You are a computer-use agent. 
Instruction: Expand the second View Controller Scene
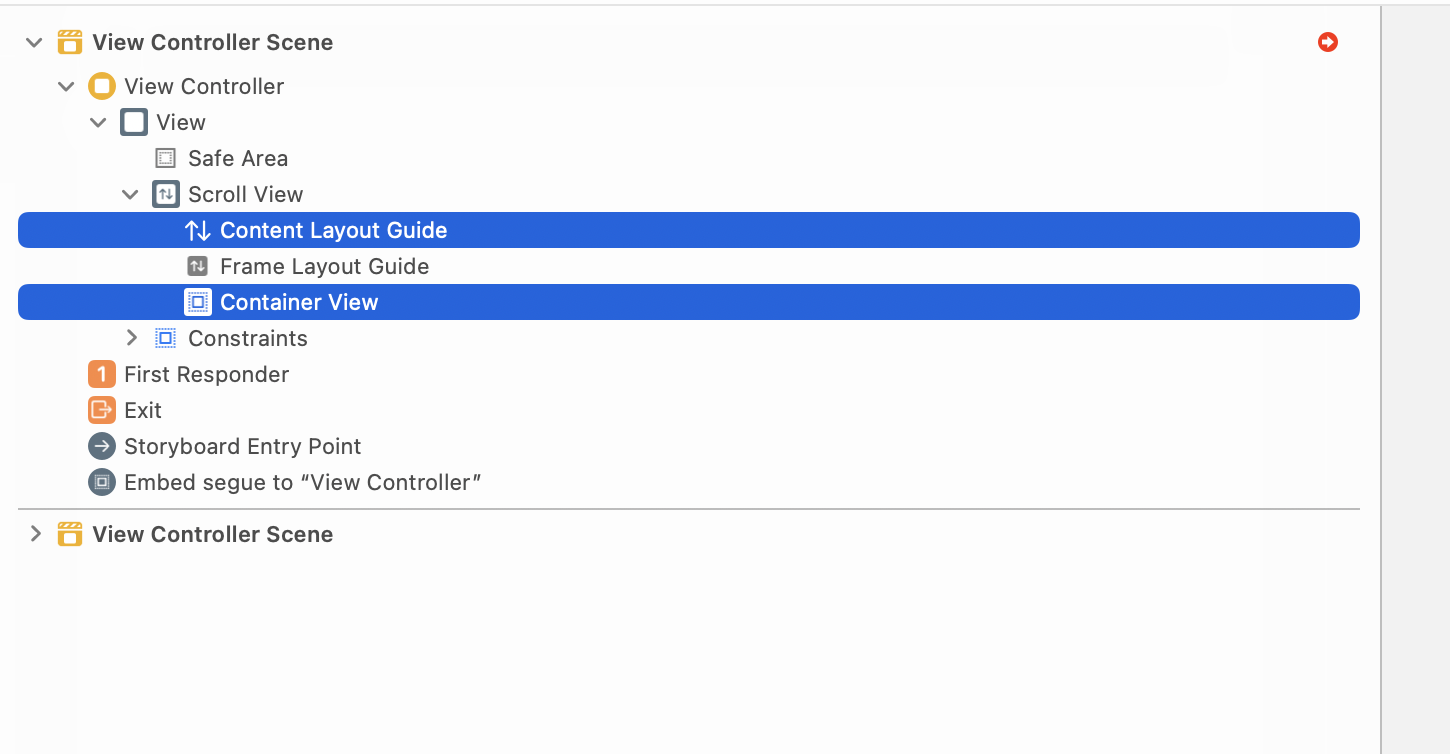(x=35, y=534)
